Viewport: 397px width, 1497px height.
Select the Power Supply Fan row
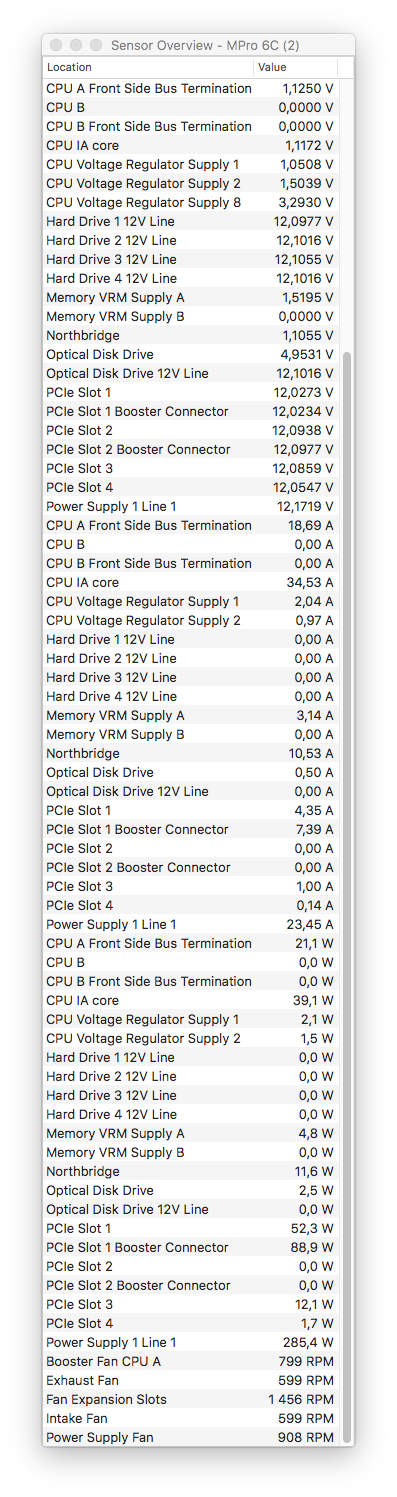[190, 1437]
